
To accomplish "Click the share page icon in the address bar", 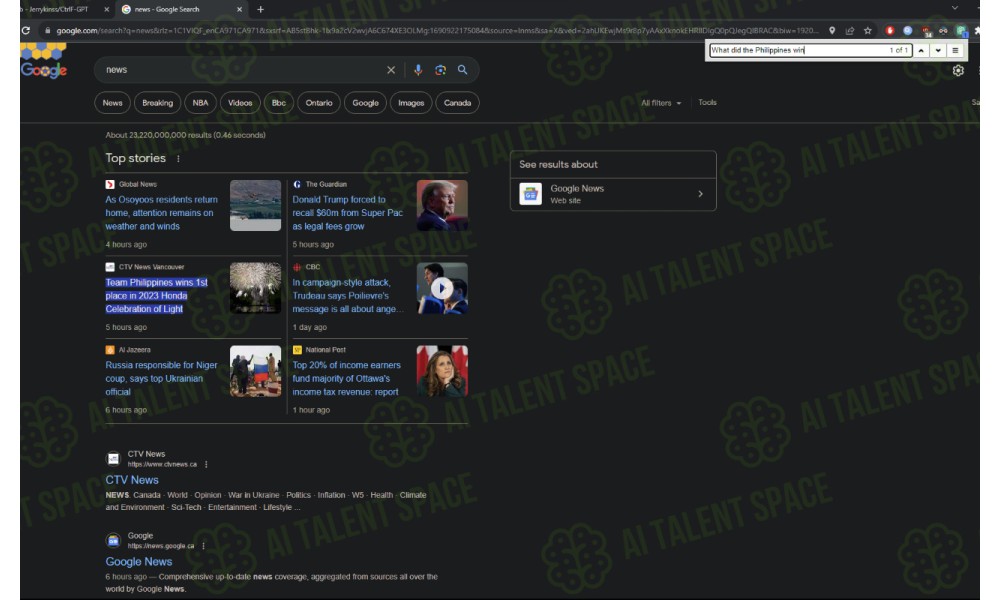I will pos(849,31).
